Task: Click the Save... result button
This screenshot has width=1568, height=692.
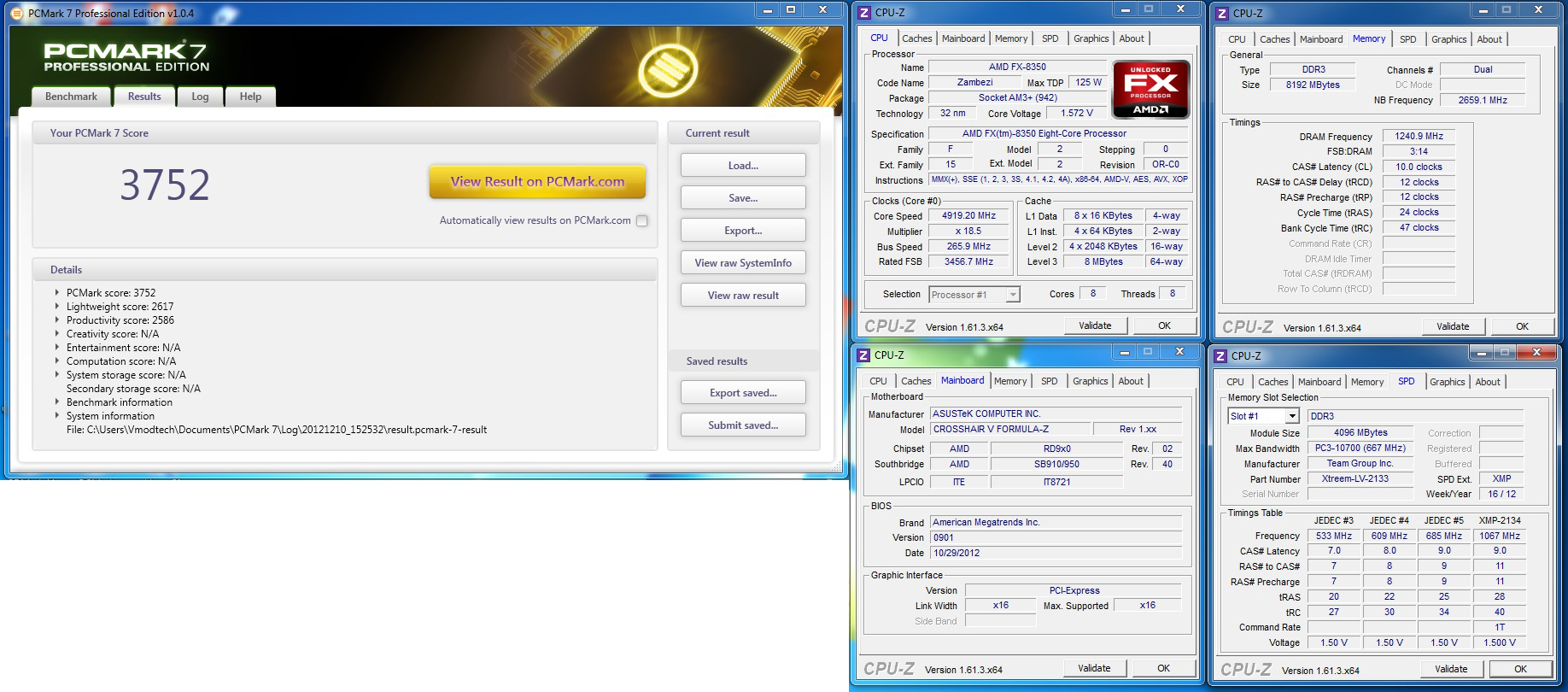Action: pos(743,198)
